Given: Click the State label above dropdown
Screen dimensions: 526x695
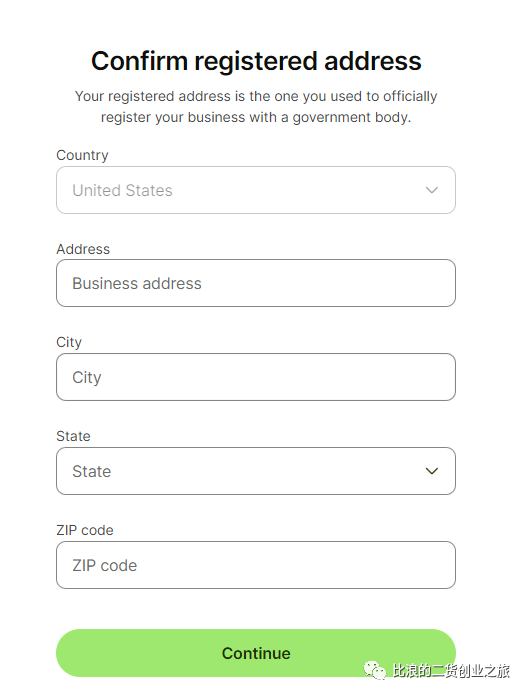Looking at the screenshot, I should point(73,436).
